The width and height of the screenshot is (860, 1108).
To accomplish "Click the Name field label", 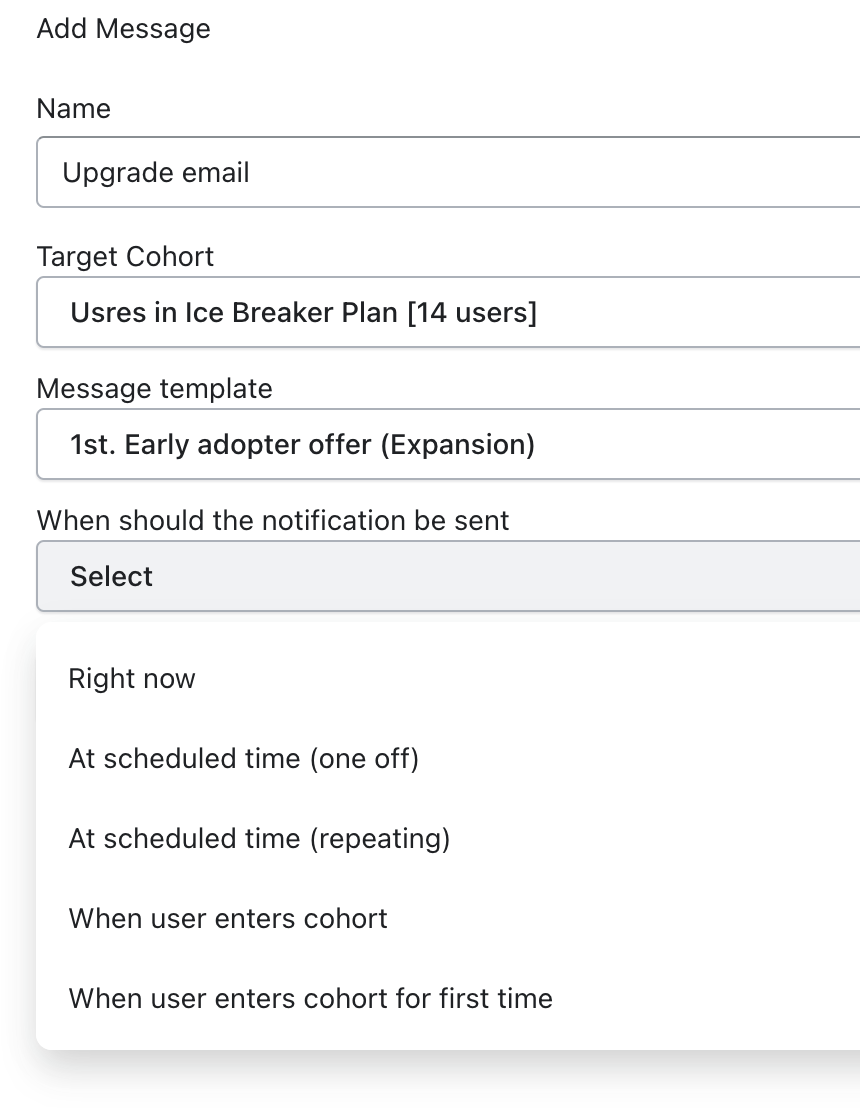I will point(73,108).
